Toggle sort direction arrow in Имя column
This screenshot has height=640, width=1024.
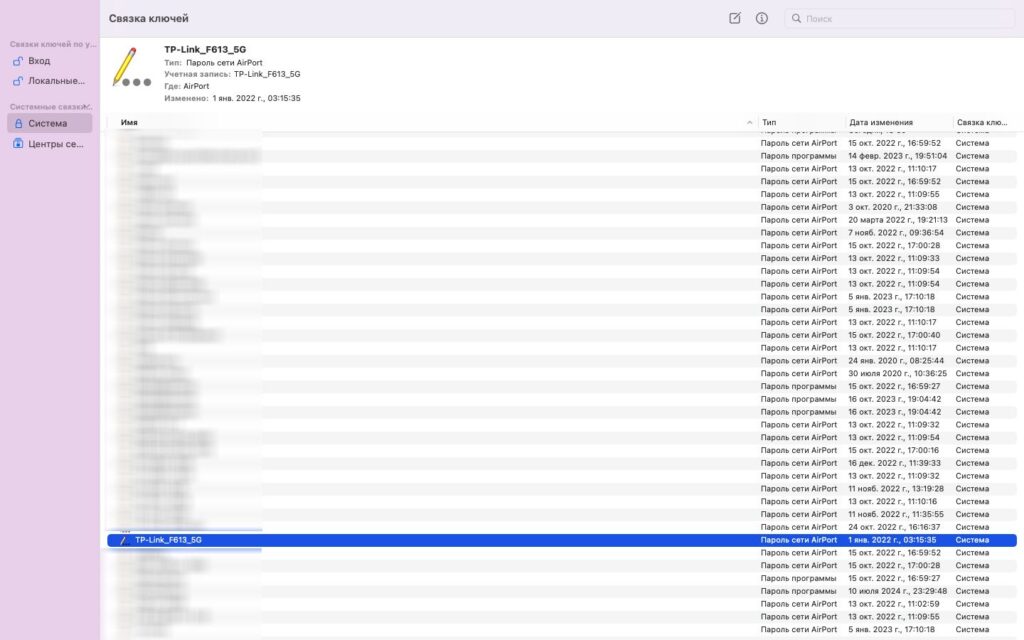pos(749,122)
